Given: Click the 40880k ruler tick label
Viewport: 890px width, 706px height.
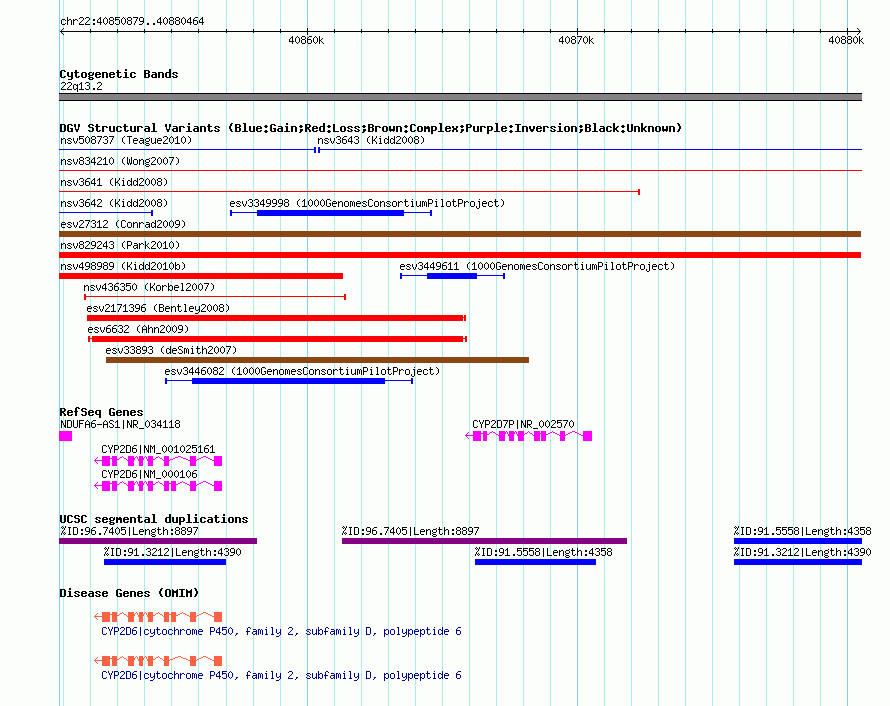Looking at the screenshot, I should (846, 40).
